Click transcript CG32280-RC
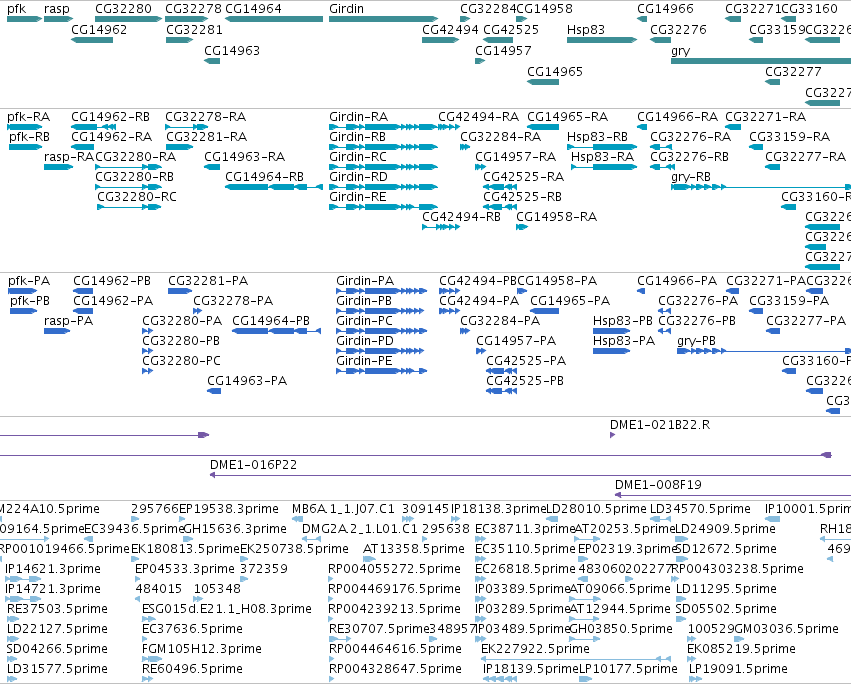The width and height of the screenshot is (851, 684). point(137,197)
